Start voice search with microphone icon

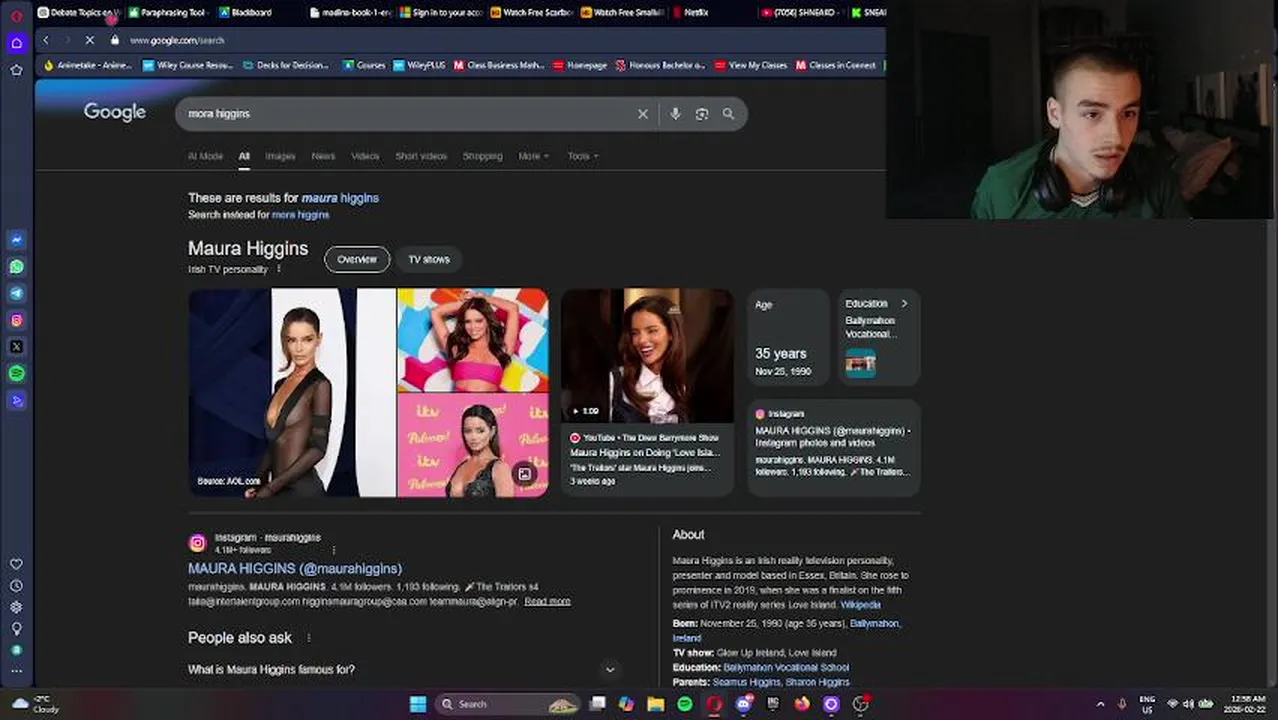[x=675, y=114]
